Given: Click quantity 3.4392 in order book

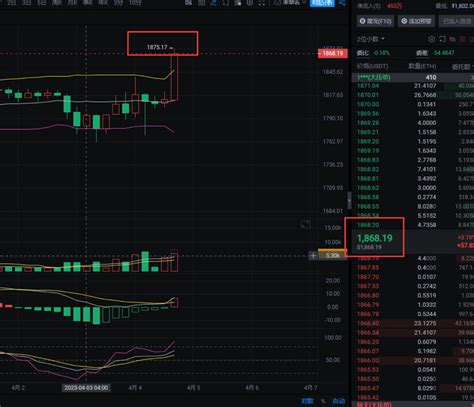Looking at the screenshot, I should pyautogui.click(x=427, y=179).
